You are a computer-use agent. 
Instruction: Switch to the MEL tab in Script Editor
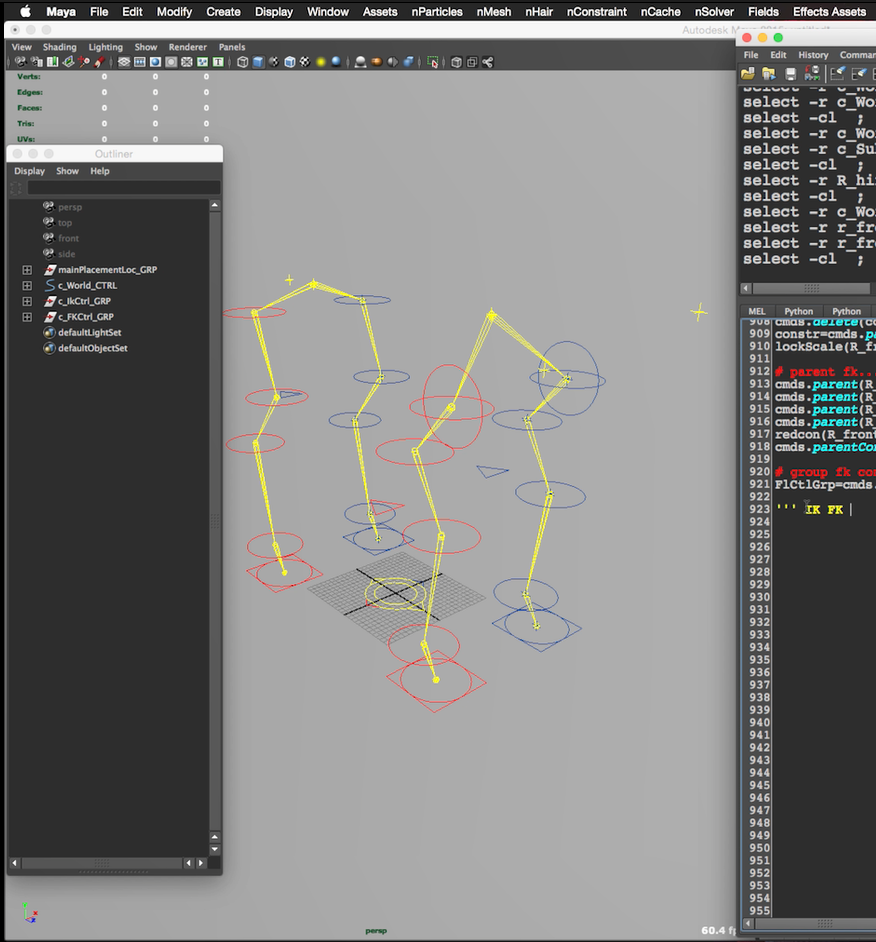coord(757,311)
